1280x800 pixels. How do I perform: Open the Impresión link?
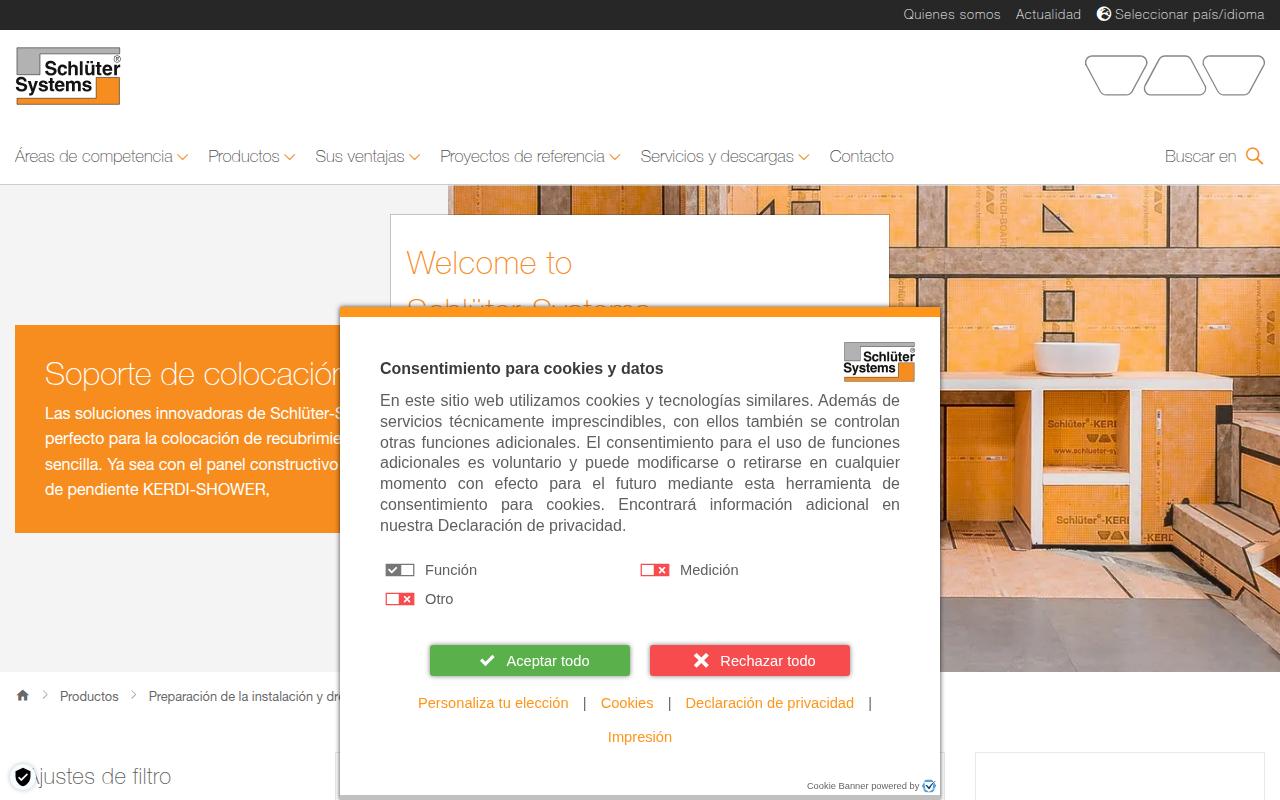[640, 737]
